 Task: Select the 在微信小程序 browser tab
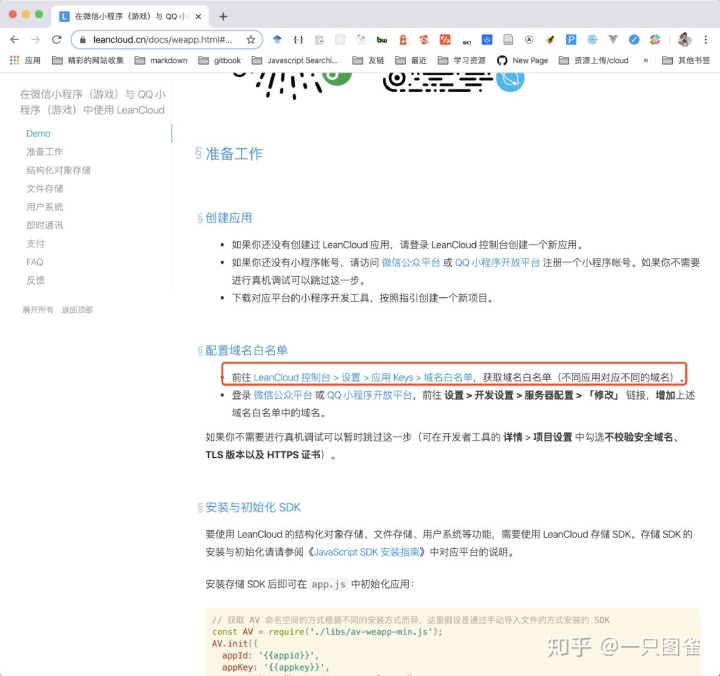pos(131,17)
